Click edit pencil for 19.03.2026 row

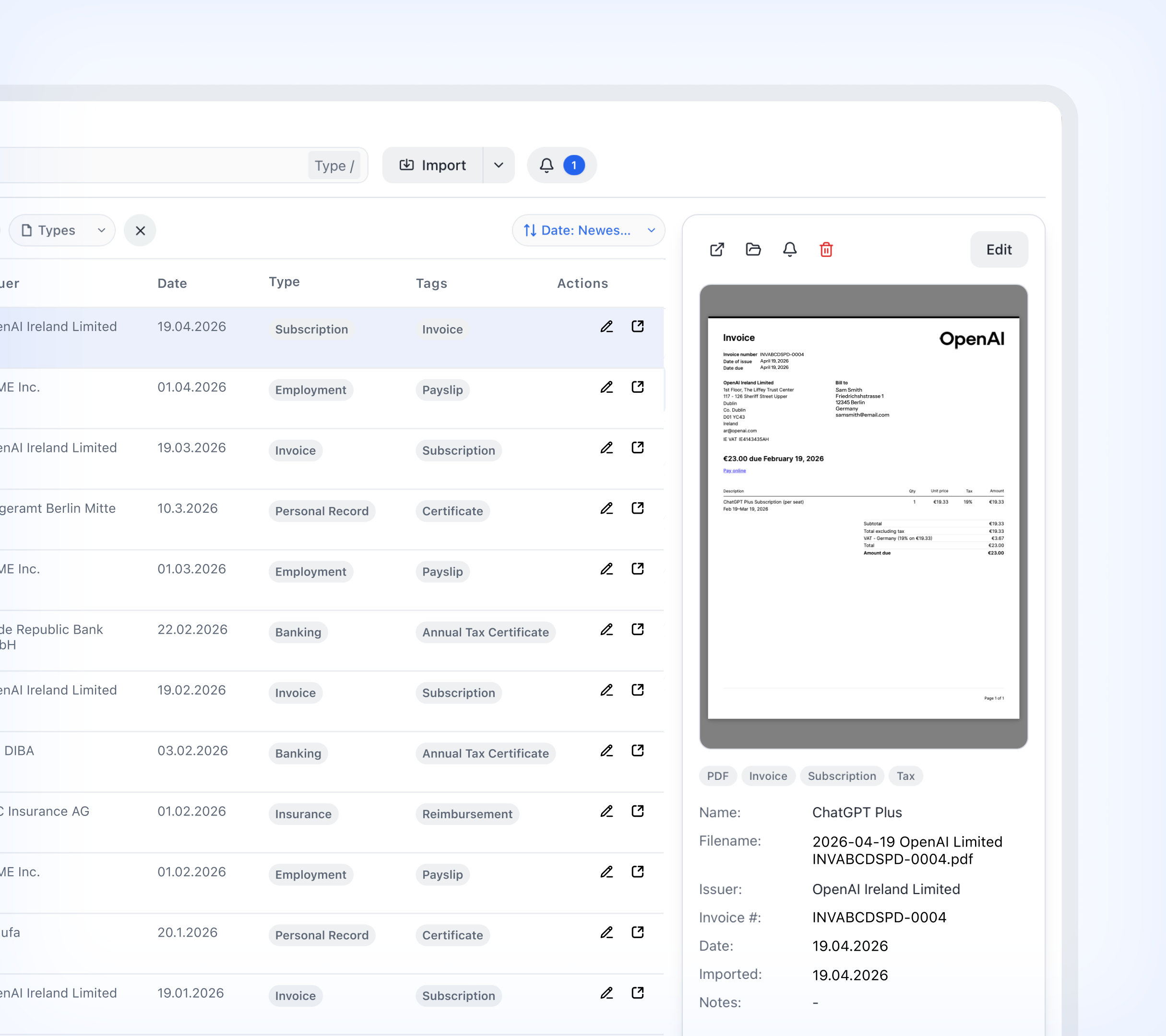[x=607, y=447]
